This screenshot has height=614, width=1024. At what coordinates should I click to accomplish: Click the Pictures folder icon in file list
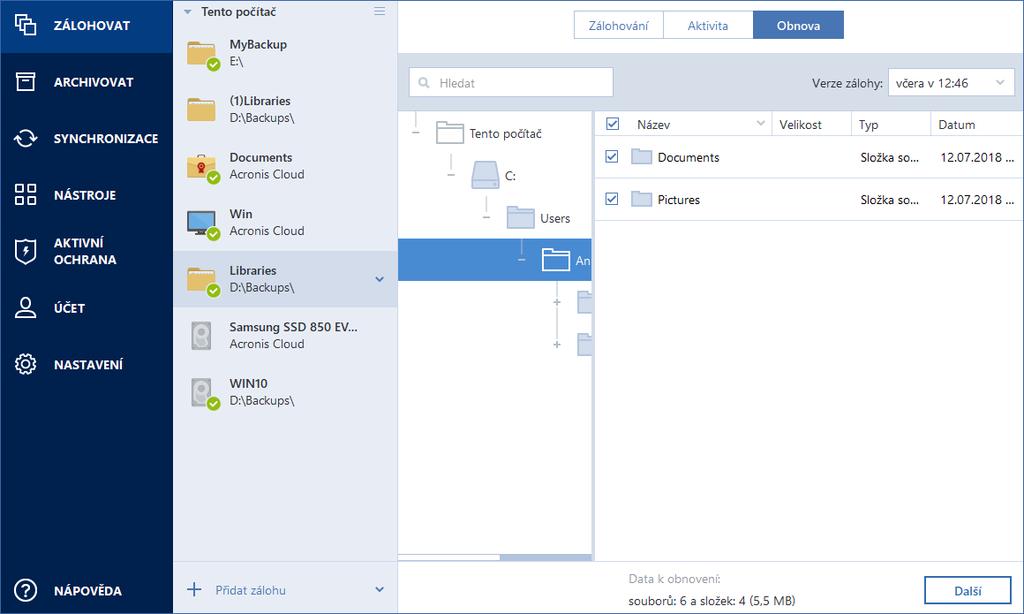[x=641, y=199]
